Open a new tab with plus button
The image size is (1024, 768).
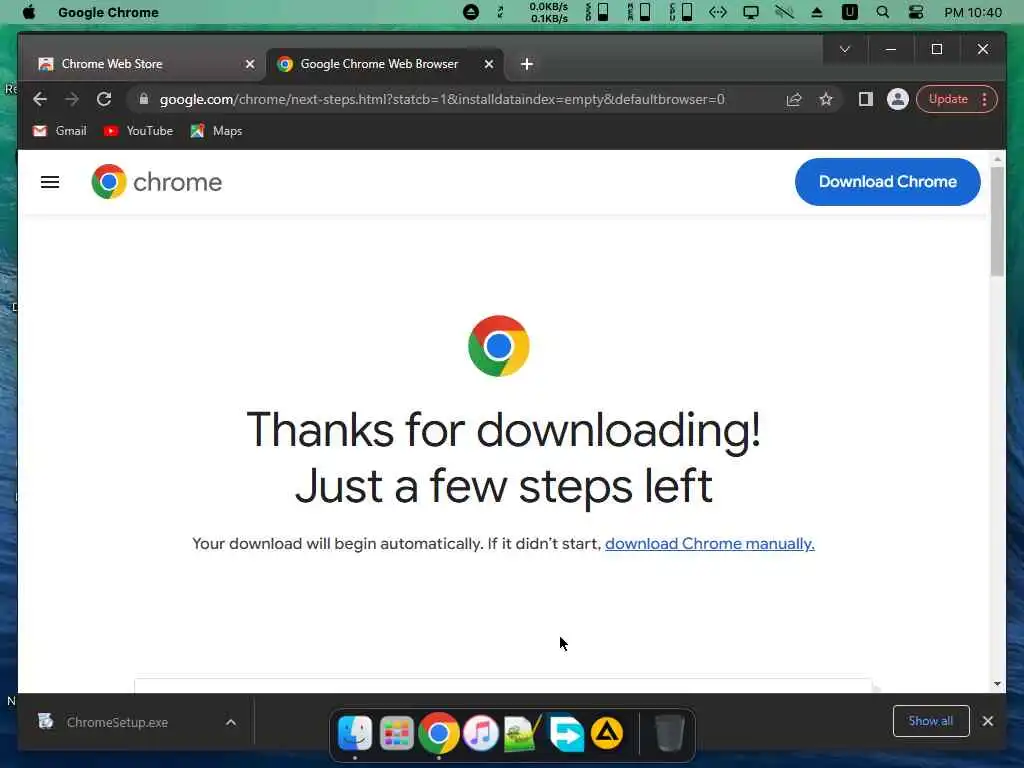[527, 64]
